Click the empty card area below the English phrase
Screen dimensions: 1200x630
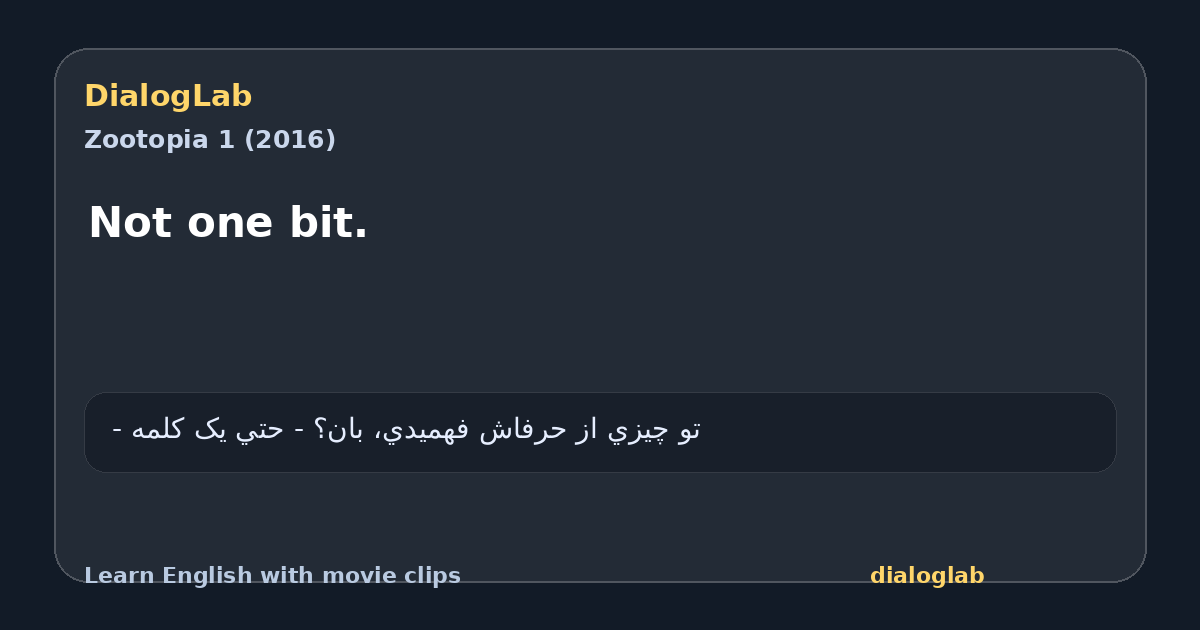600,315
